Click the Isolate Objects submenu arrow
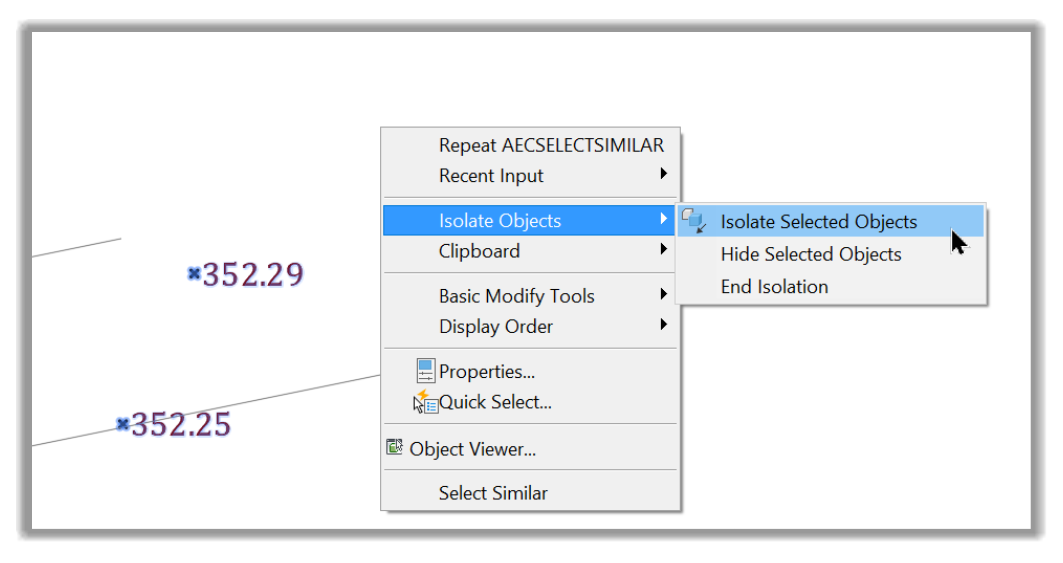Screen dimensions: 1063x563 point(664,218)
